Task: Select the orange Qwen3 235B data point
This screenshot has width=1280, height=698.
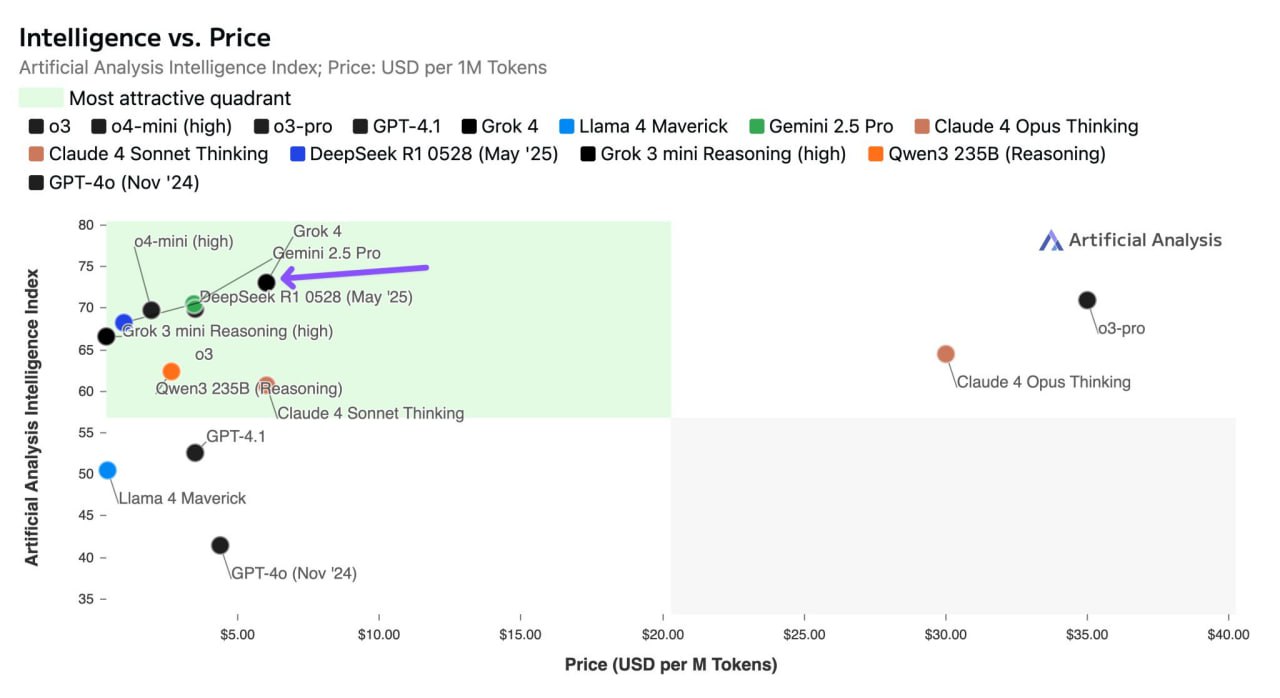Action: pyautogui.click(x=171, y=371)
